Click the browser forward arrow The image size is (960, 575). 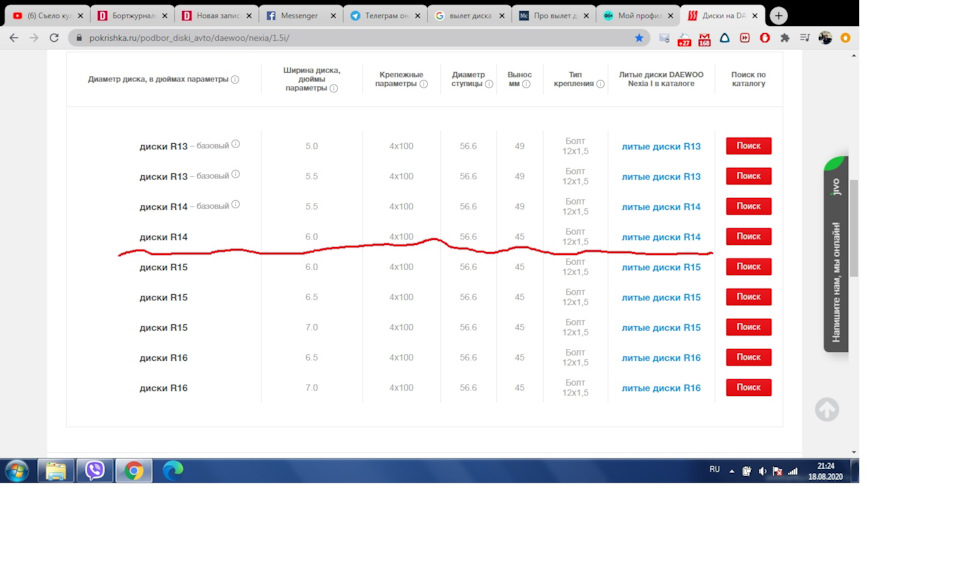tap(34, 38)
